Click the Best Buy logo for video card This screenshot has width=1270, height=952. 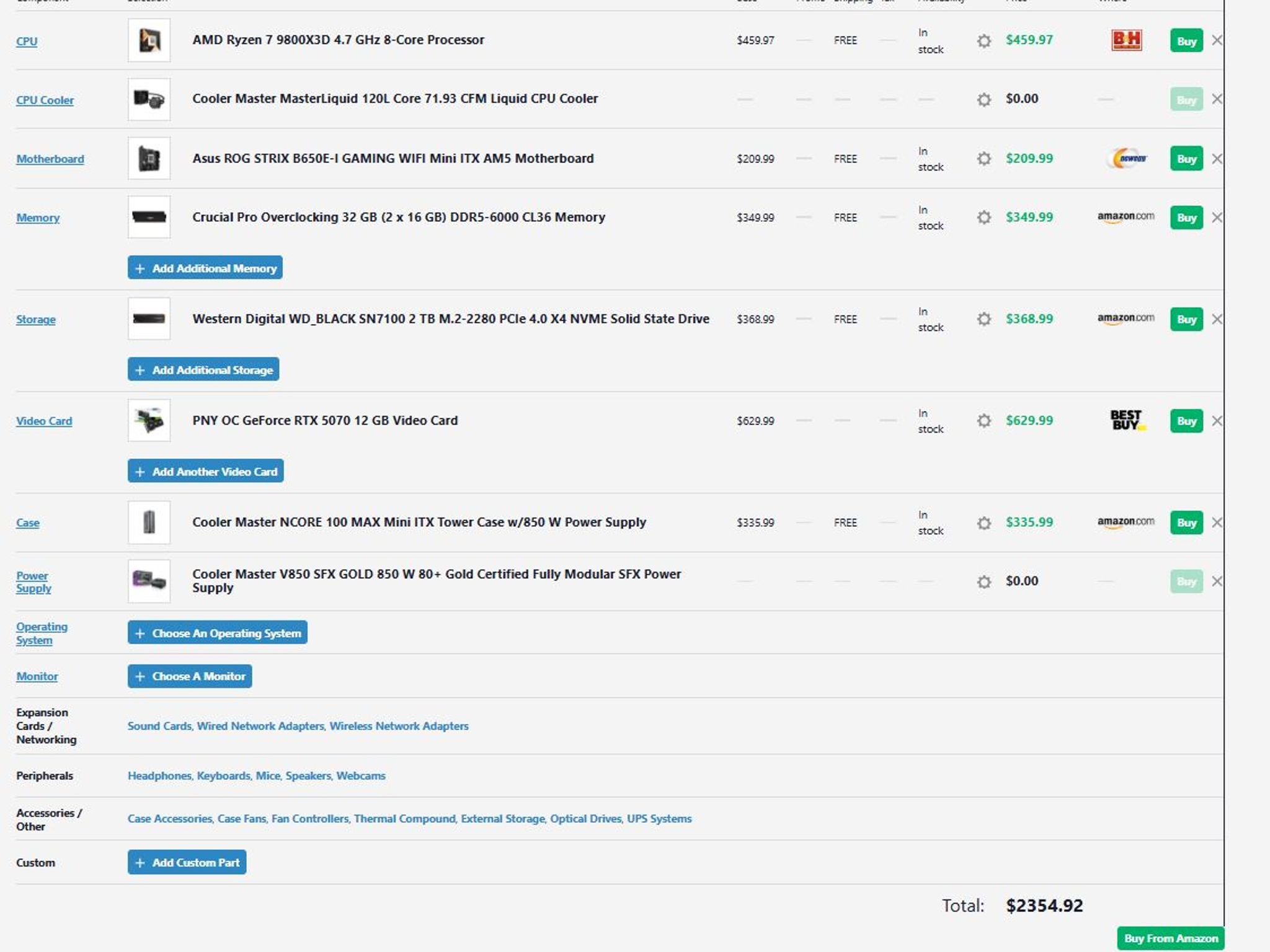point(1126,420)
